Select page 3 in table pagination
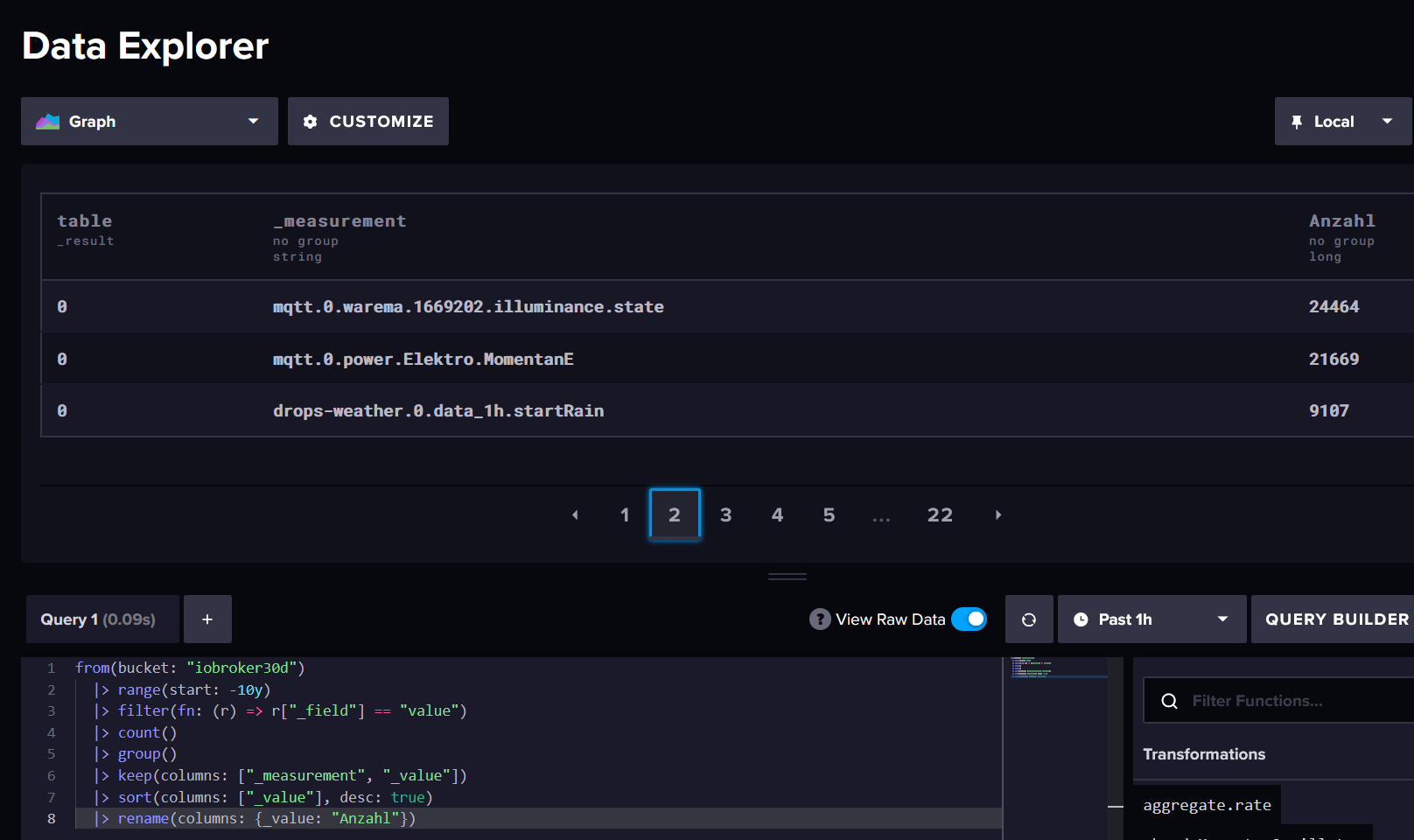 coord(725,514)
